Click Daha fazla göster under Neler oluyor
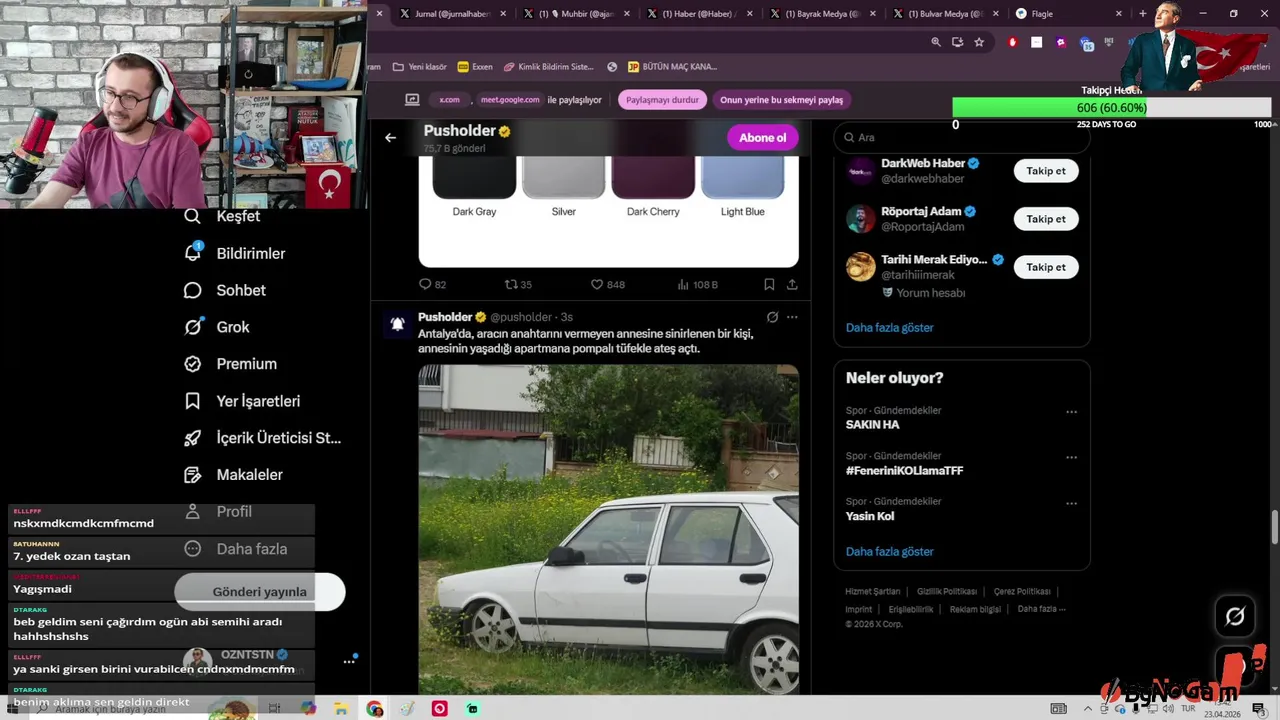 (890, 551)
